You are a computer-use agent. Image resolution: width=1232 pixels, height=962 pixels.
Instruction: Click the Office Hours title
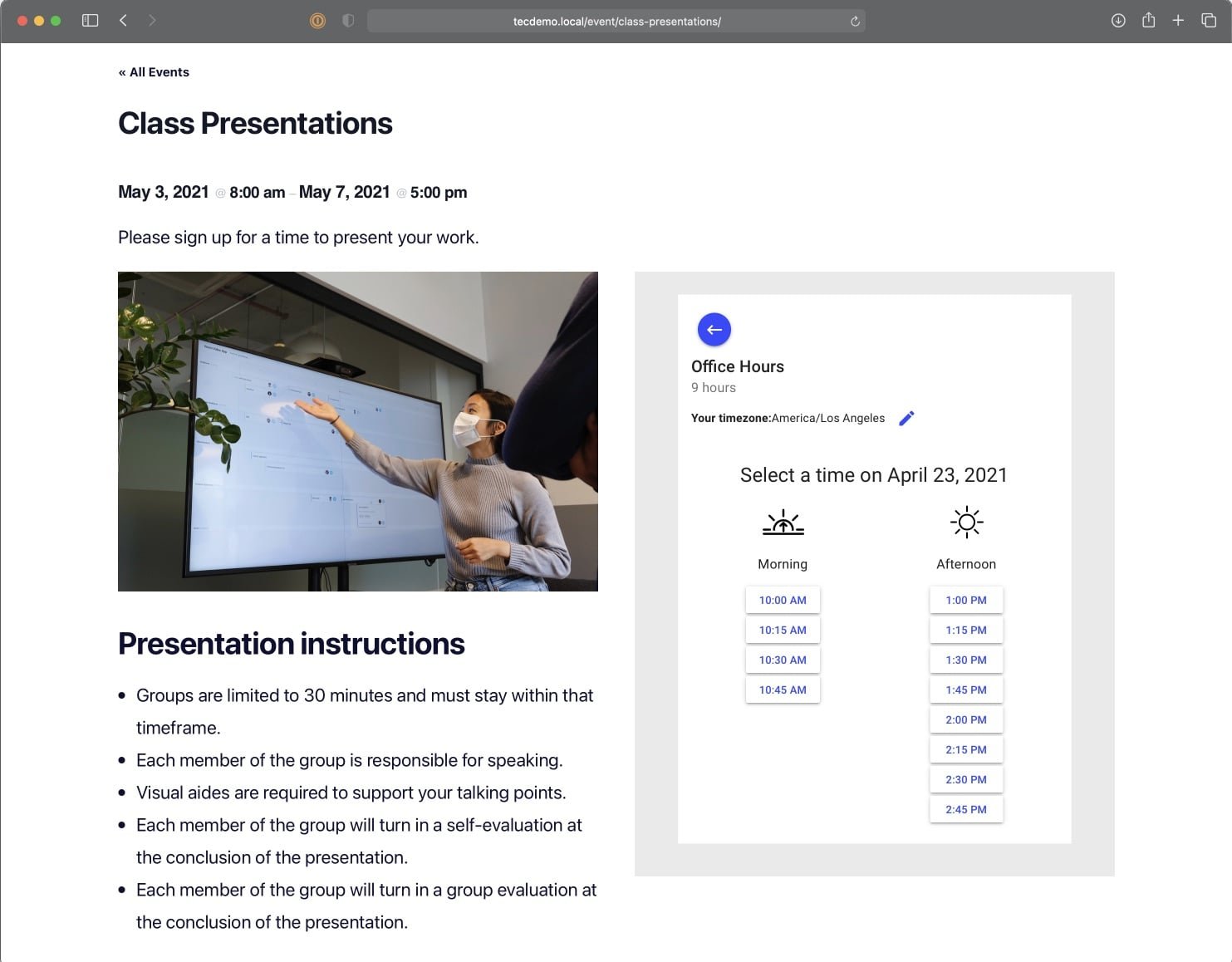point(738,366)
